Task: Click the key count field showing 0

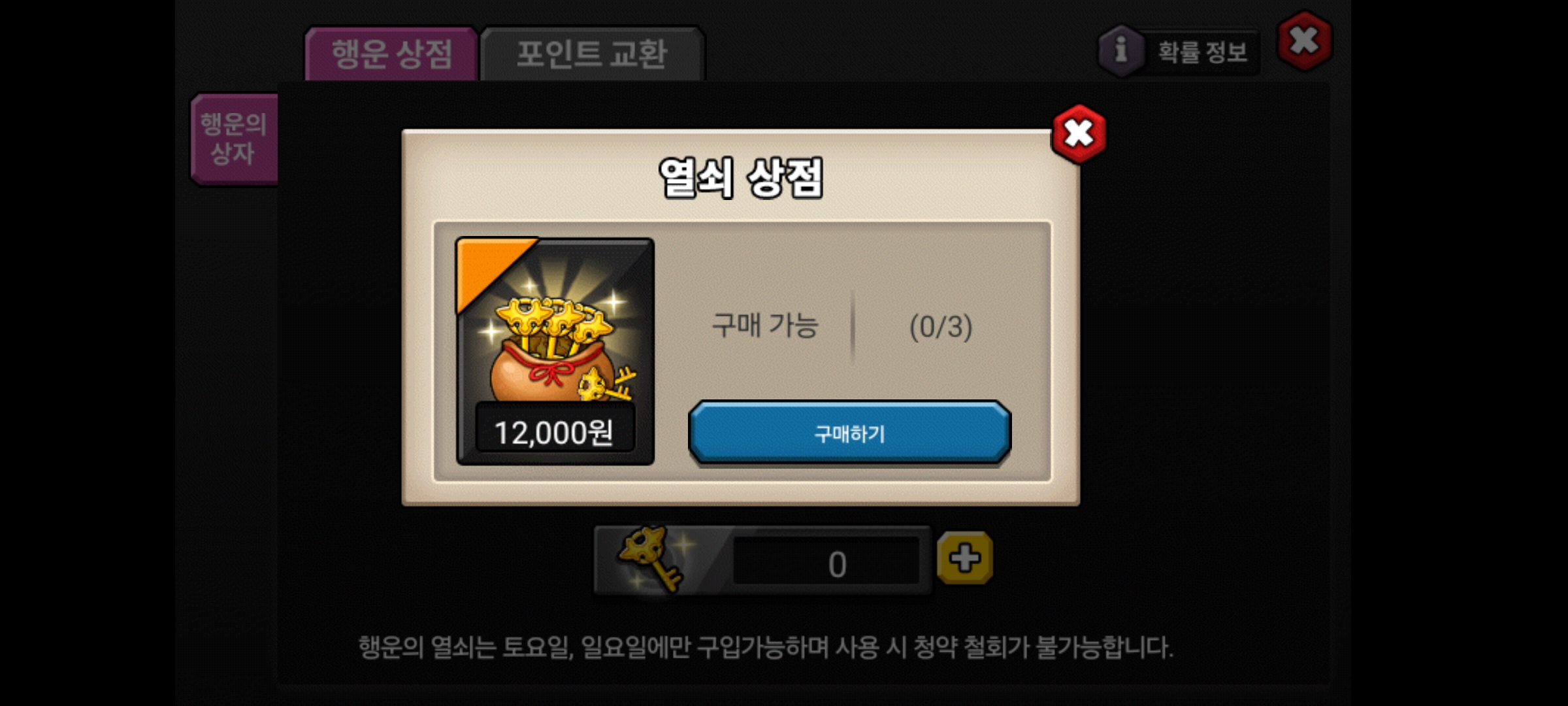Action: click(826, 562)
